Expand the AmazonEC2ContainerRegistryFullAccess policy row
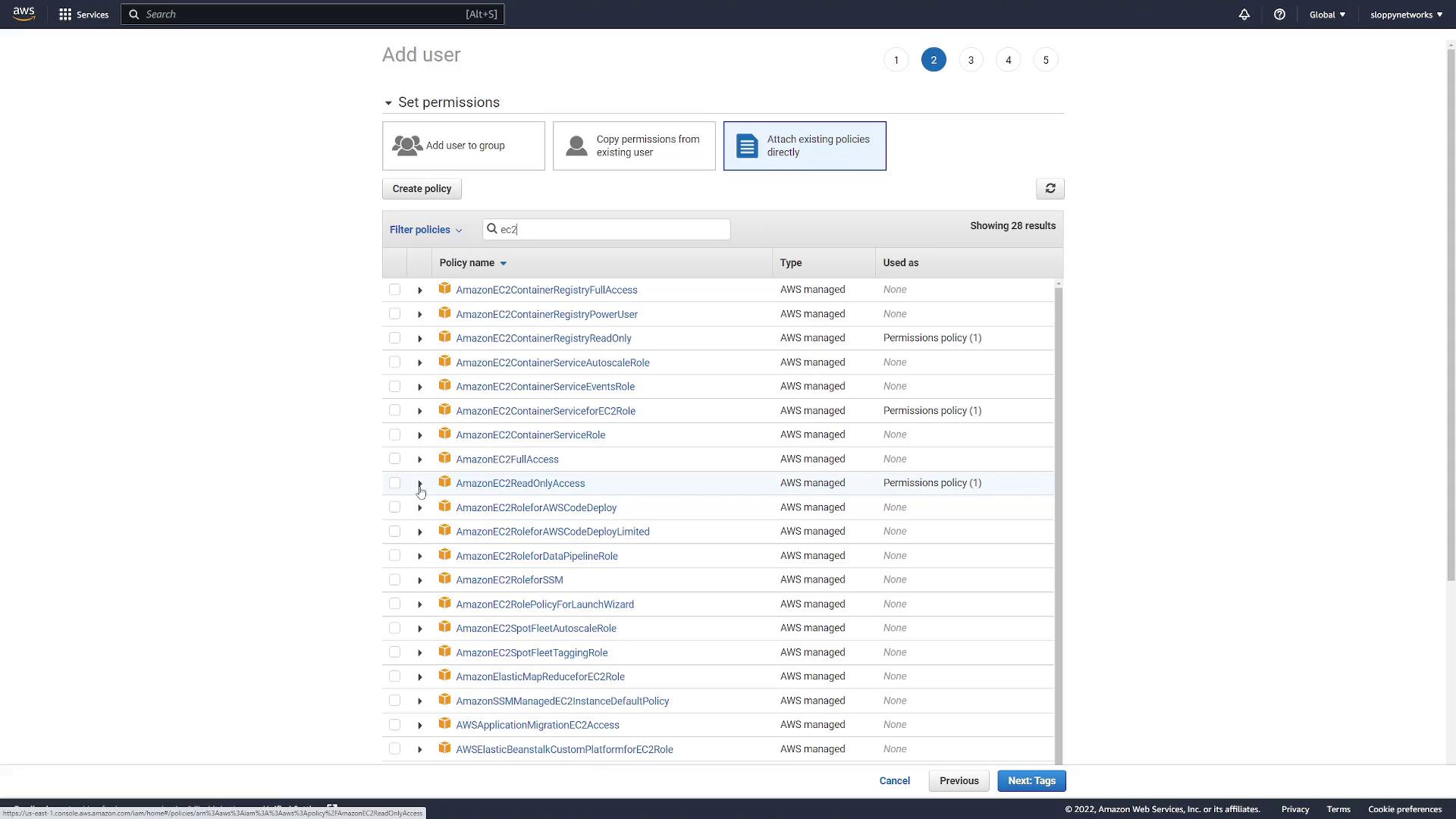This screenshot has height=819, width=1456. point(419,290)
